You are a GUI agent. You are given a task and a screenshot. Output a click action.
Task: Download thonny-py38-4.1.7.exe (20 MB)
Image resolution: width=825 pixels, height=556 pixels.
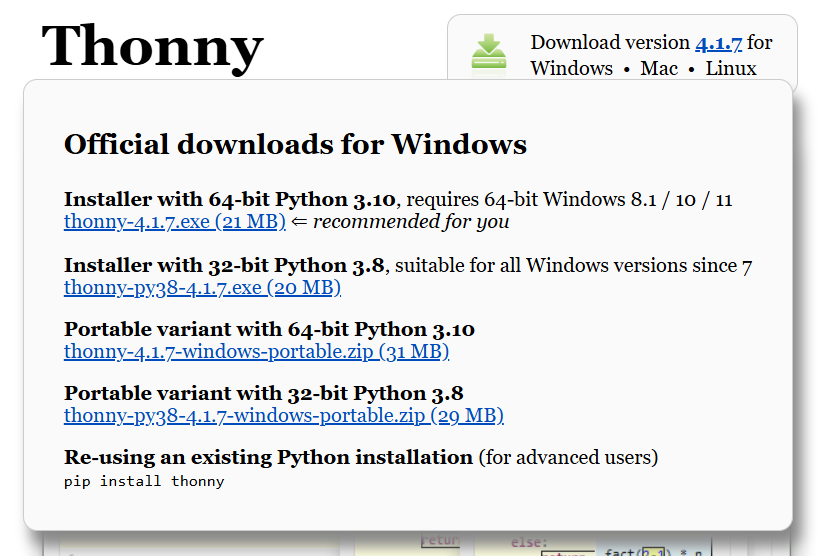click(202, 288)
